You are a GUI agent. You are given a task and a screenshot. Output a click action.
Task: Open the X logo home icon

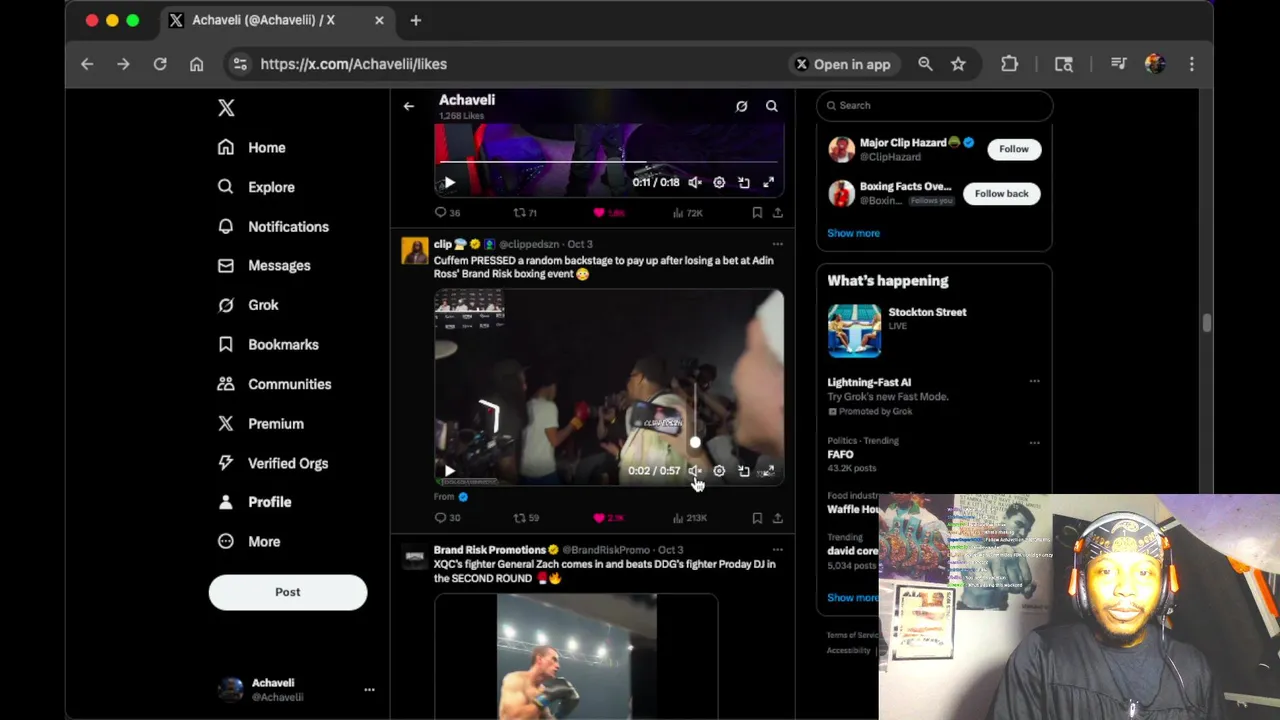click(226, 108)
